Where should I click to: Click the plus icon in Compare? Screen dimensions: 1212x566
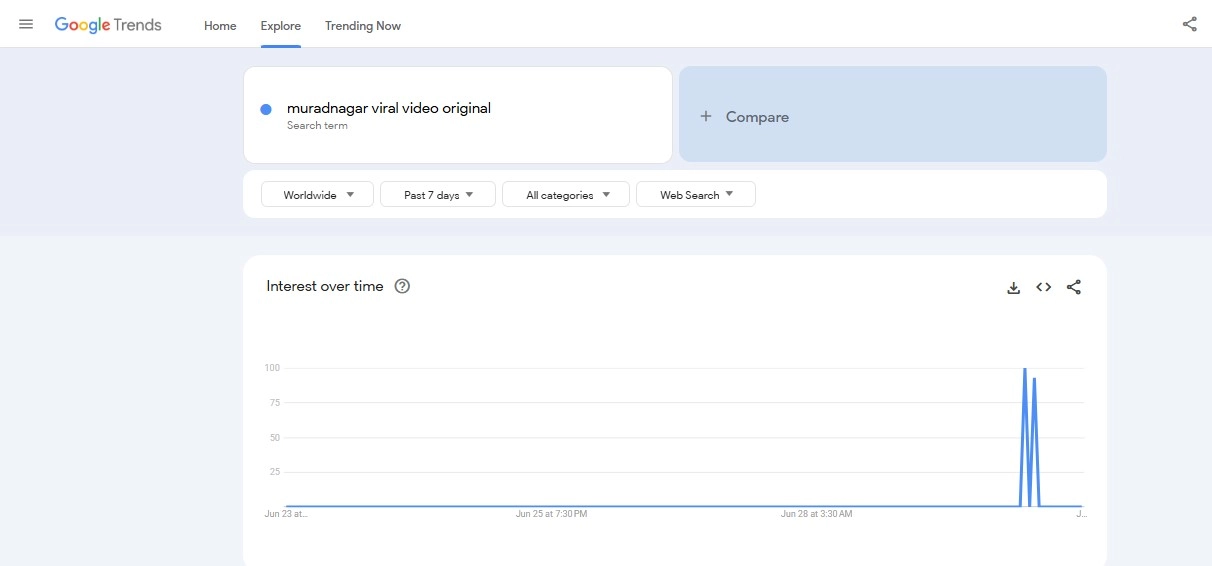coord(705,117)
